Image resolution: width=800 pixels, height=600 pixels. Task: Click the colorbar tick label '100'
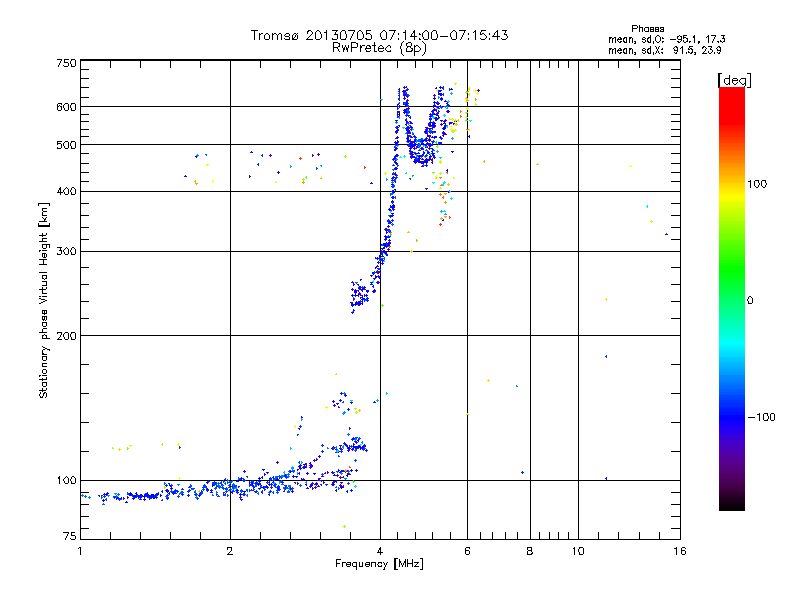[757, 184]
